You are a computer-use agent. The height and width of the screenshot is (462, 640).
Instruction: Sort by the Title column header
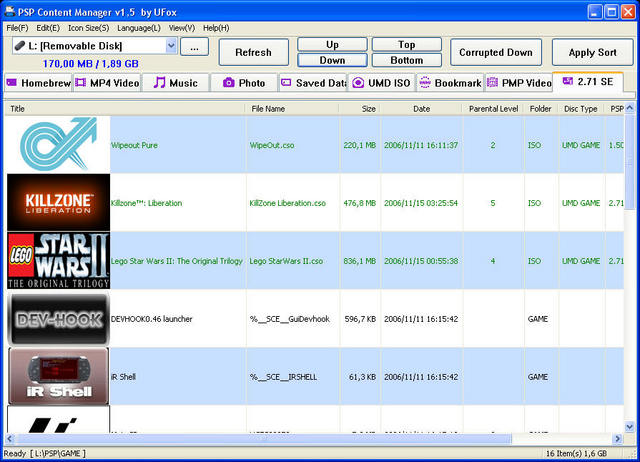click(124, 109)
